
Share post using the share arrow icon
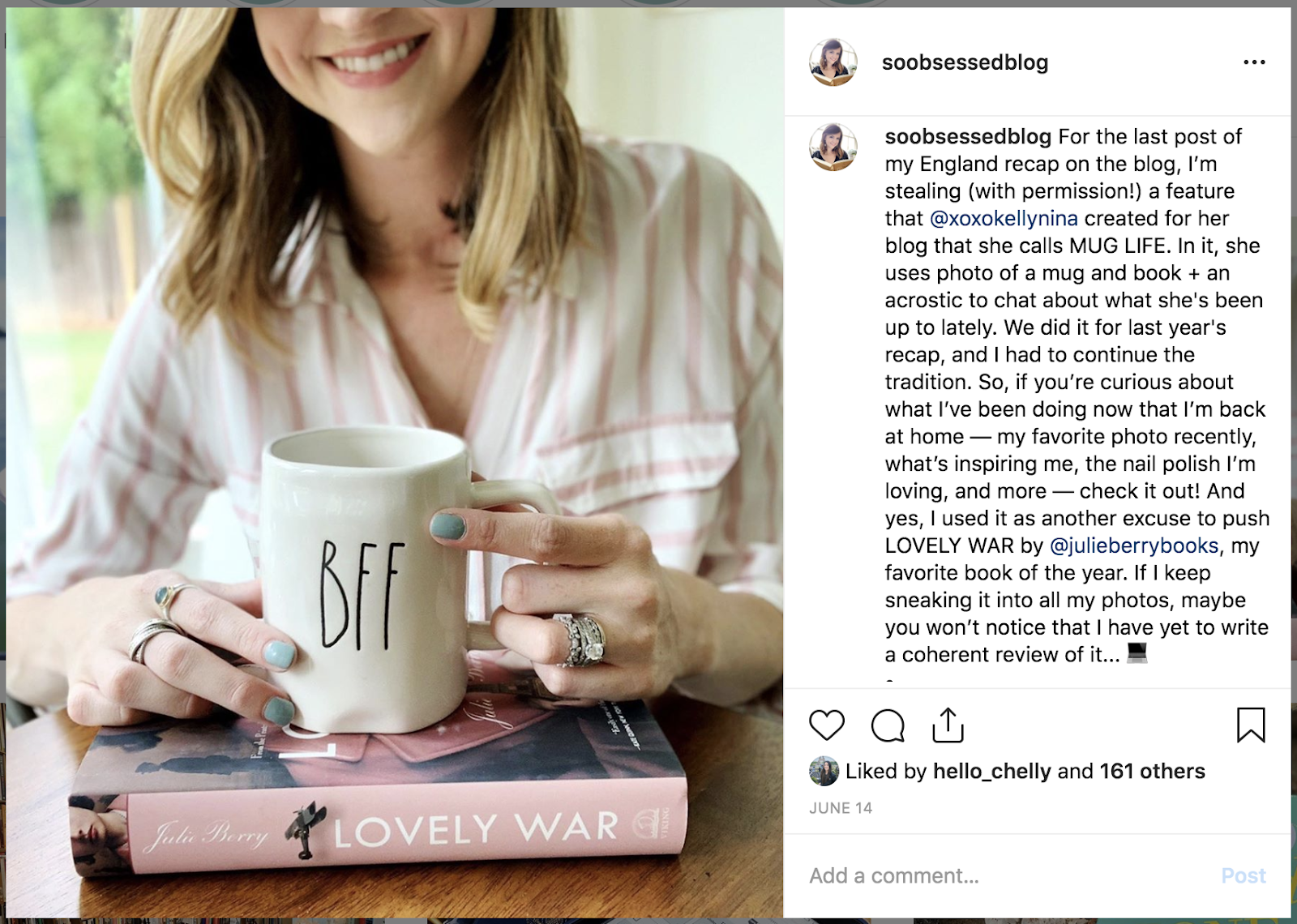pos(948,725)
